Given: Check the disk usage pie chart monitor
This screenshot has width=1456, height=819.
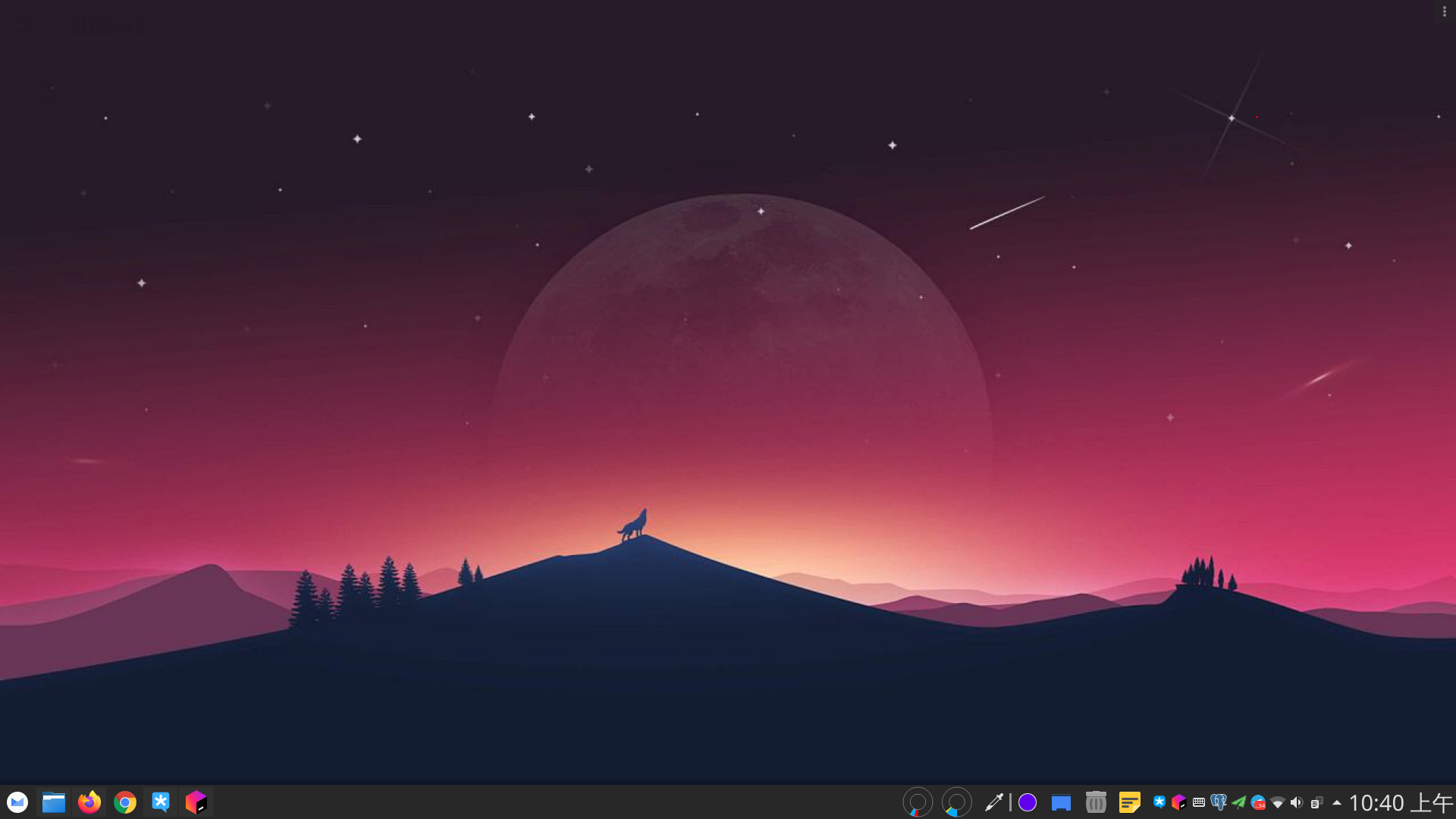Looking at the screenshot, I should pos(956,802).
